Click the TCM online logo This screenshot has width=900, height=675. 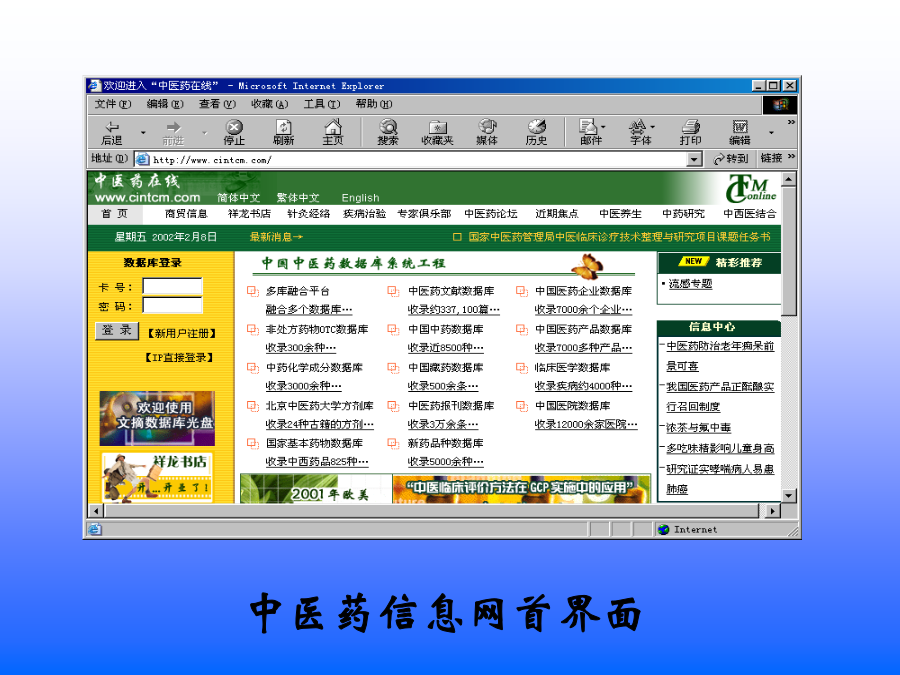(751, 189)
